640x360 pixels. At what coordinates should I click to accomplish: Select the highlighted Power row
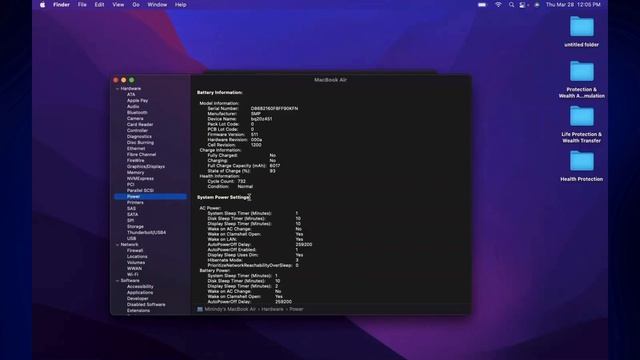(150, 196)
